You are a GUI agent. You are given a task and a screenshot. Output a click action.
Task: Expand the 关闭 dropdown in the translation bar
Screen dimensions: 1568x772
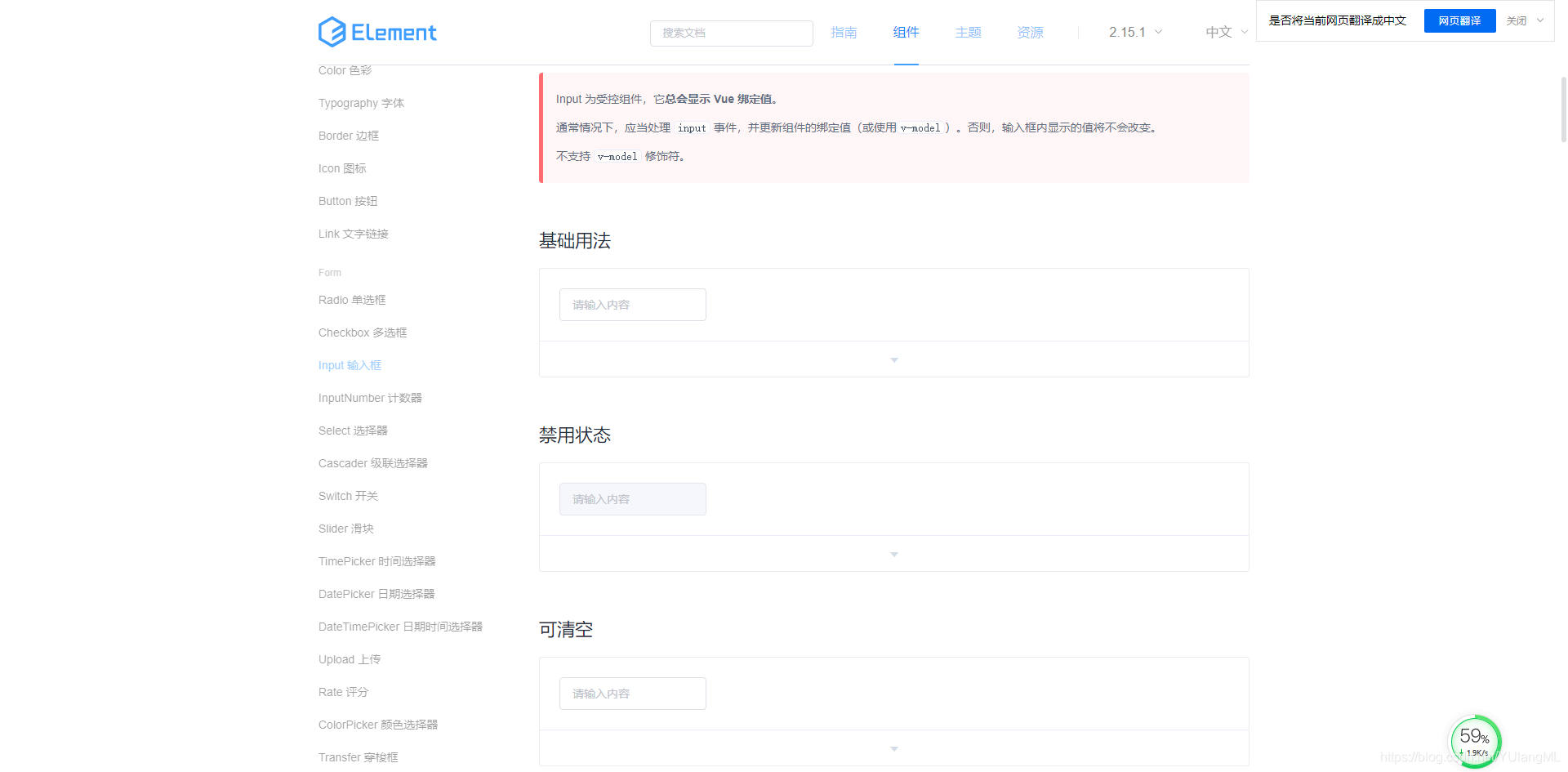click(1522, 20)
